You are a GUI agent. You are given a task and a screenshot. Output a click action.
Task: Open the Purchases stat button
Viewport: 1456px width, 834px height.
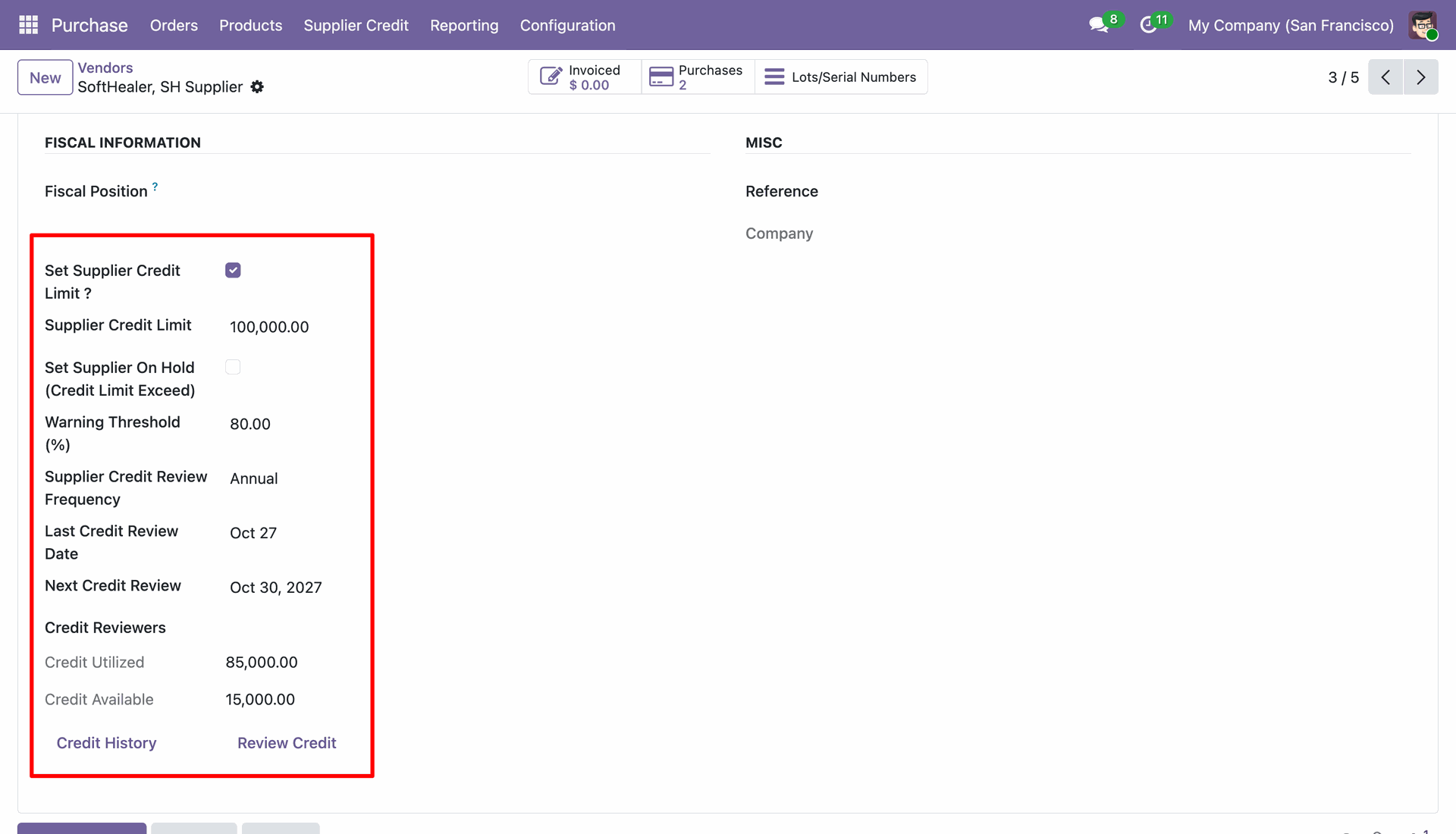698,77
